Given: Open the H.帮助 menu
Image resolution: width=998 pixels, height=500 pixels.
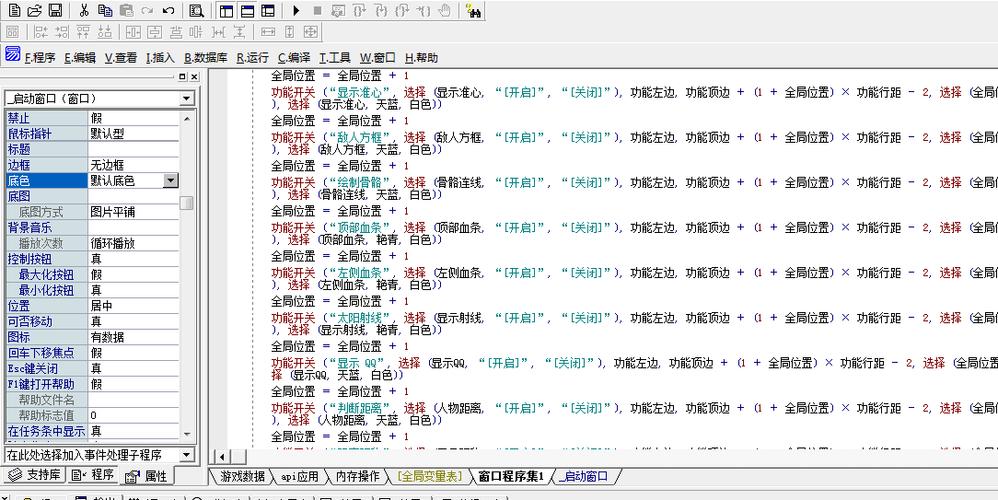Looking at the screenshot, I should (421, 58).
